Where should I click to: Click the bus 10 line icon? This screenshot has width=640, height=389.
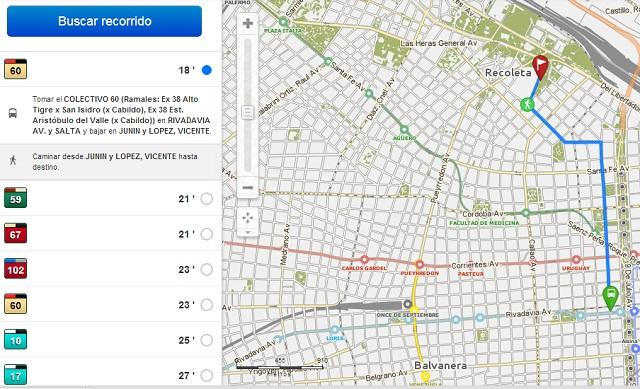pos(16,339)
